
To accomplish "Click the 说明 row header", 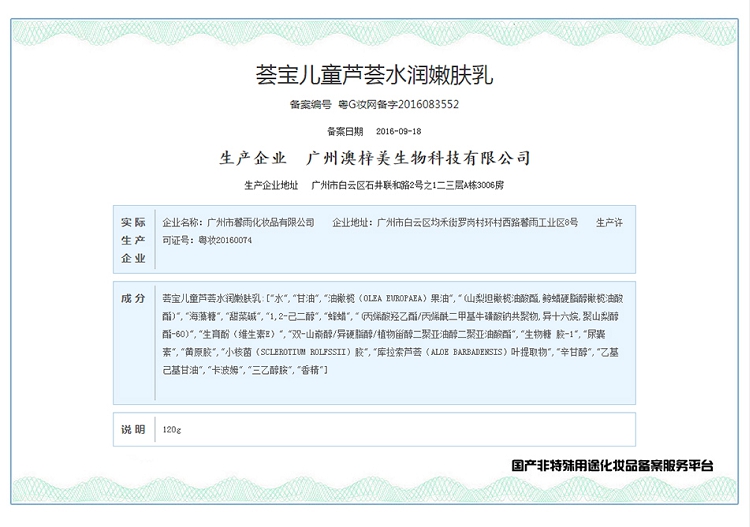I will tap(133, 429).
